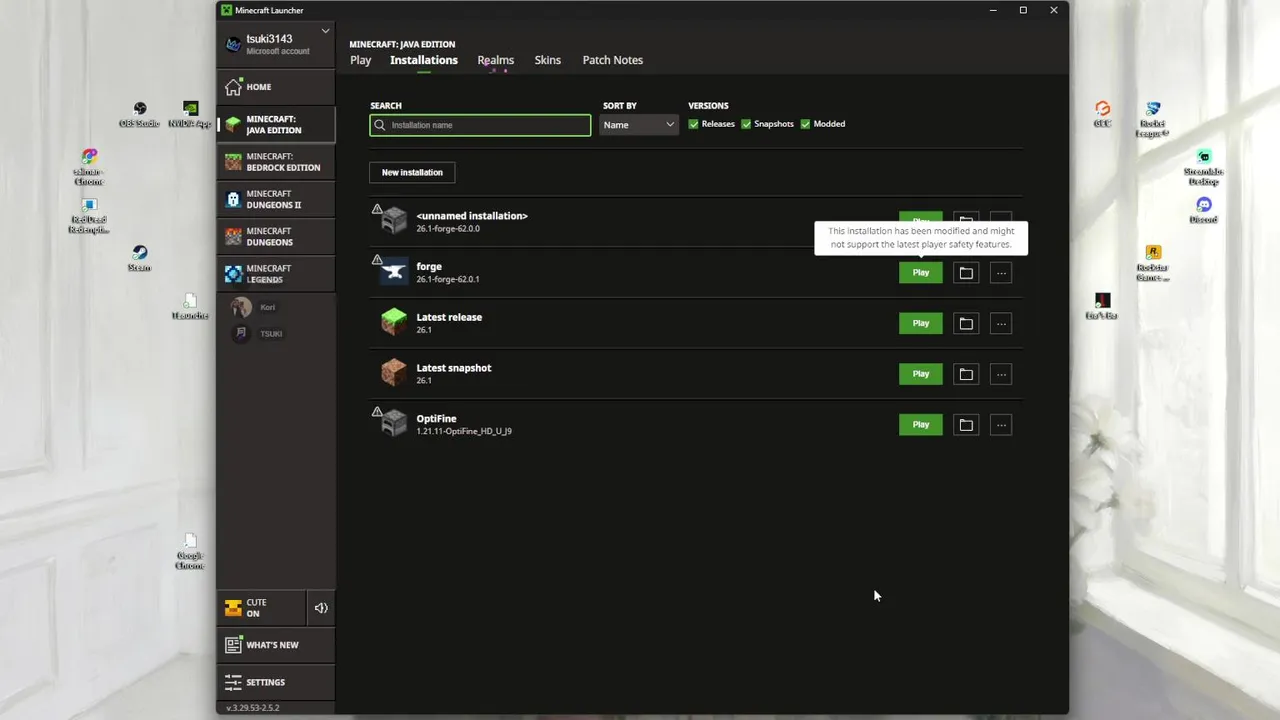The width and height of the screenshot is (1280, 720).
Task: Open more options for Latest snapshot
Action: pyautogui.click(x=1001, y=374)
